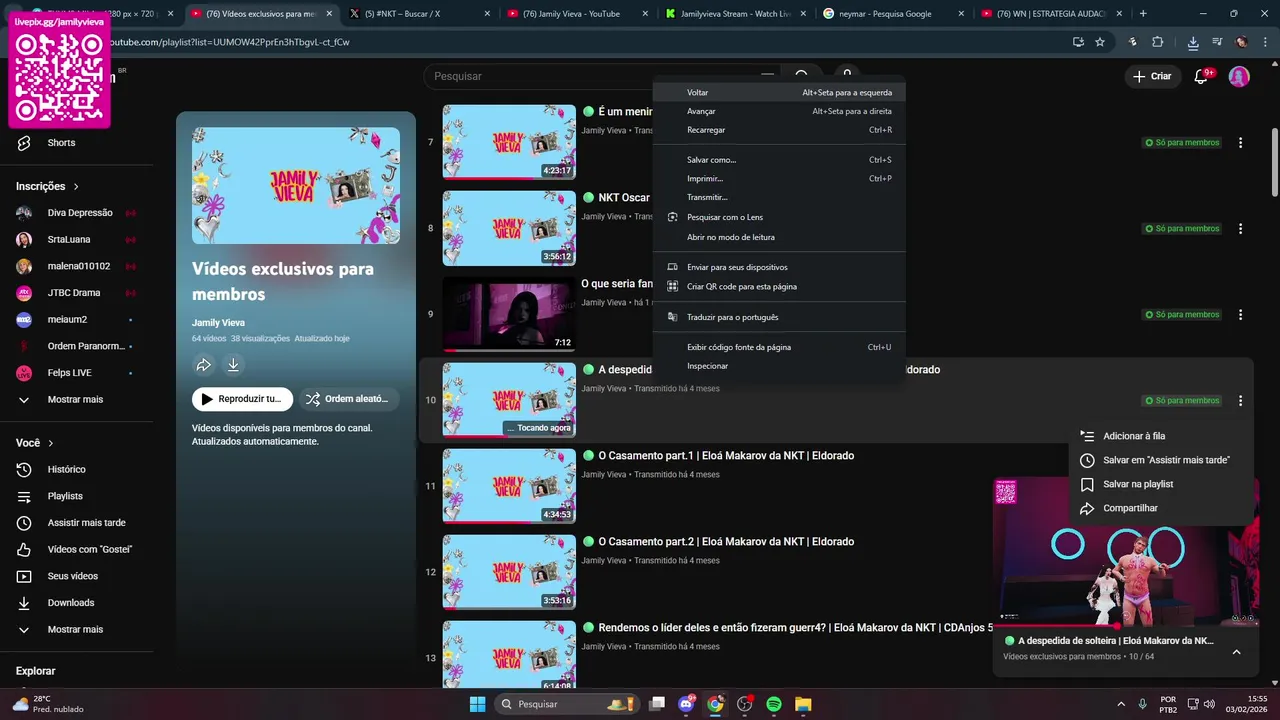
Task: Click the user avatar in YouTube header
Action: 1239,77
